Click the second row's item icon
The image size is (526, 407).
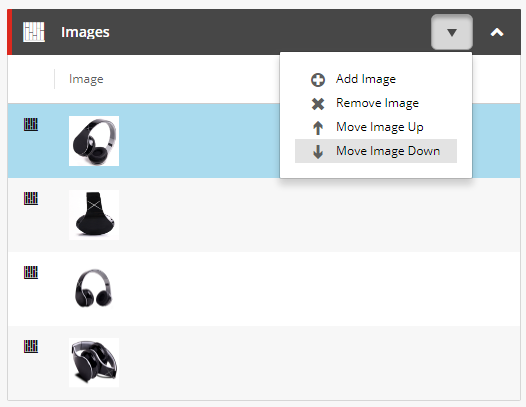pyautogui.click(x=31, y=198)
